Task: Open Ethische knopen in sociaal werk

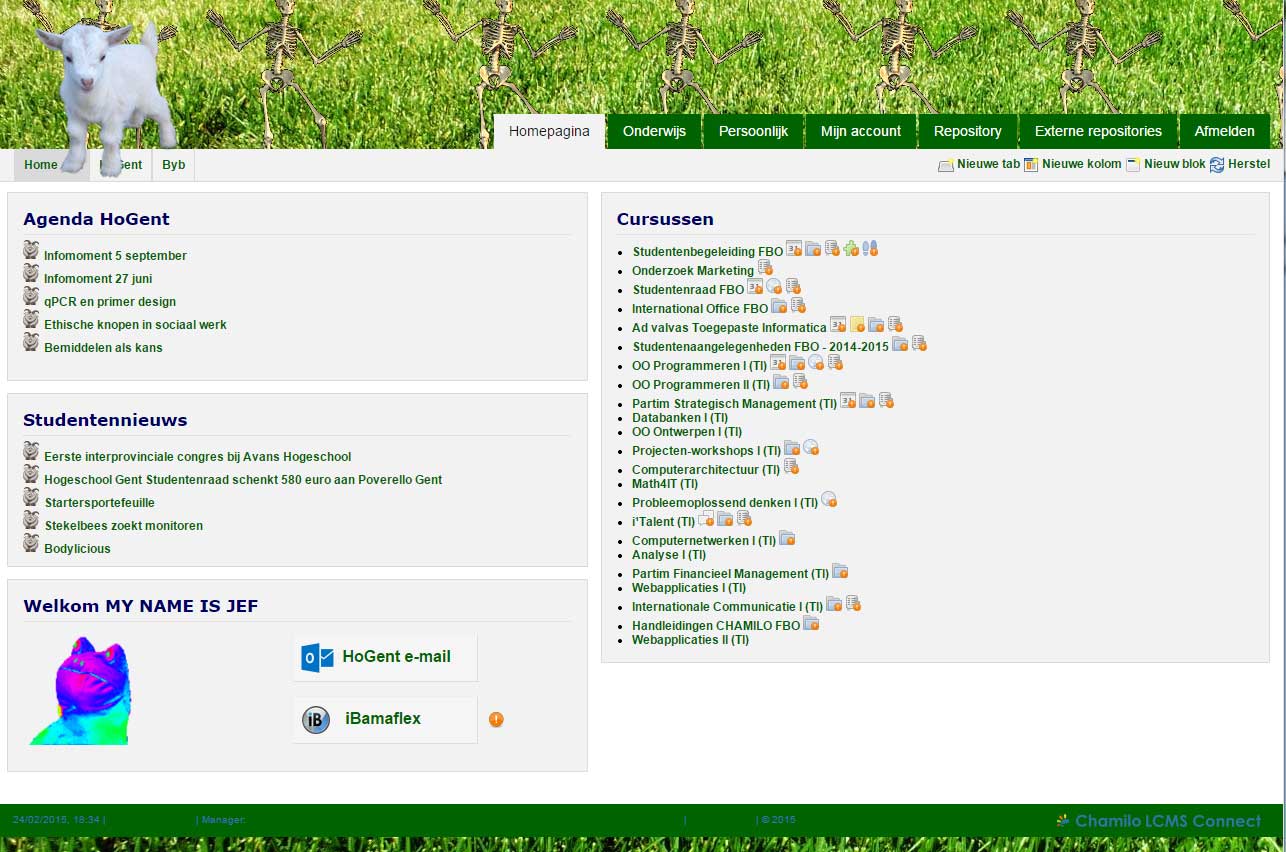Action: click(135, 325)
